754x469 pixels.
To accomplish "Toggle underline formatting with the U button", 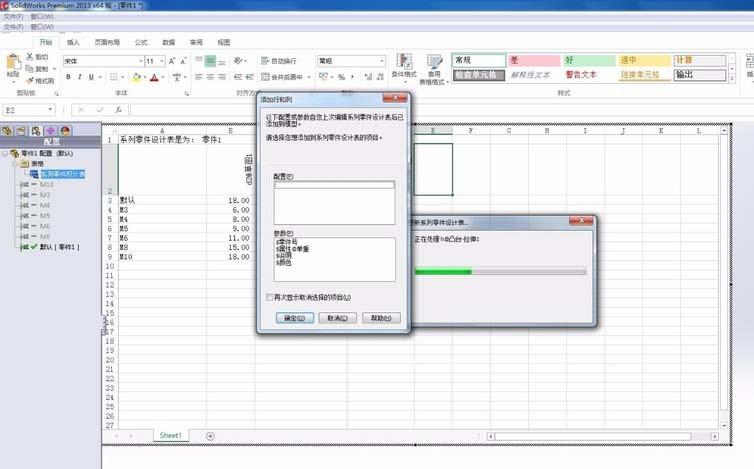I will tap(90, 77).
